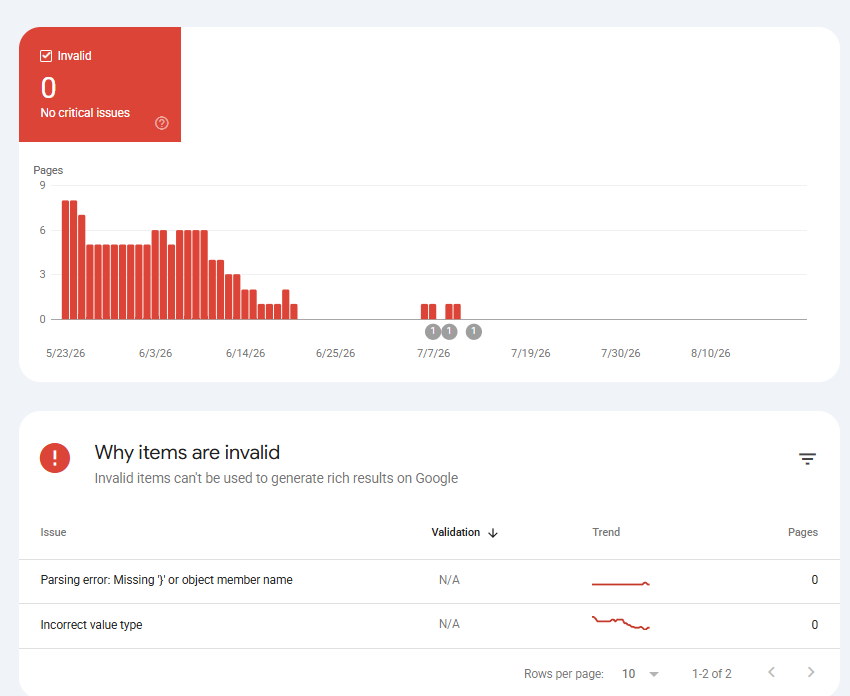This screenshot has height=696, width=850.
Task: Click second annotation marker near 7/7/26
Action: coord(449,331)
